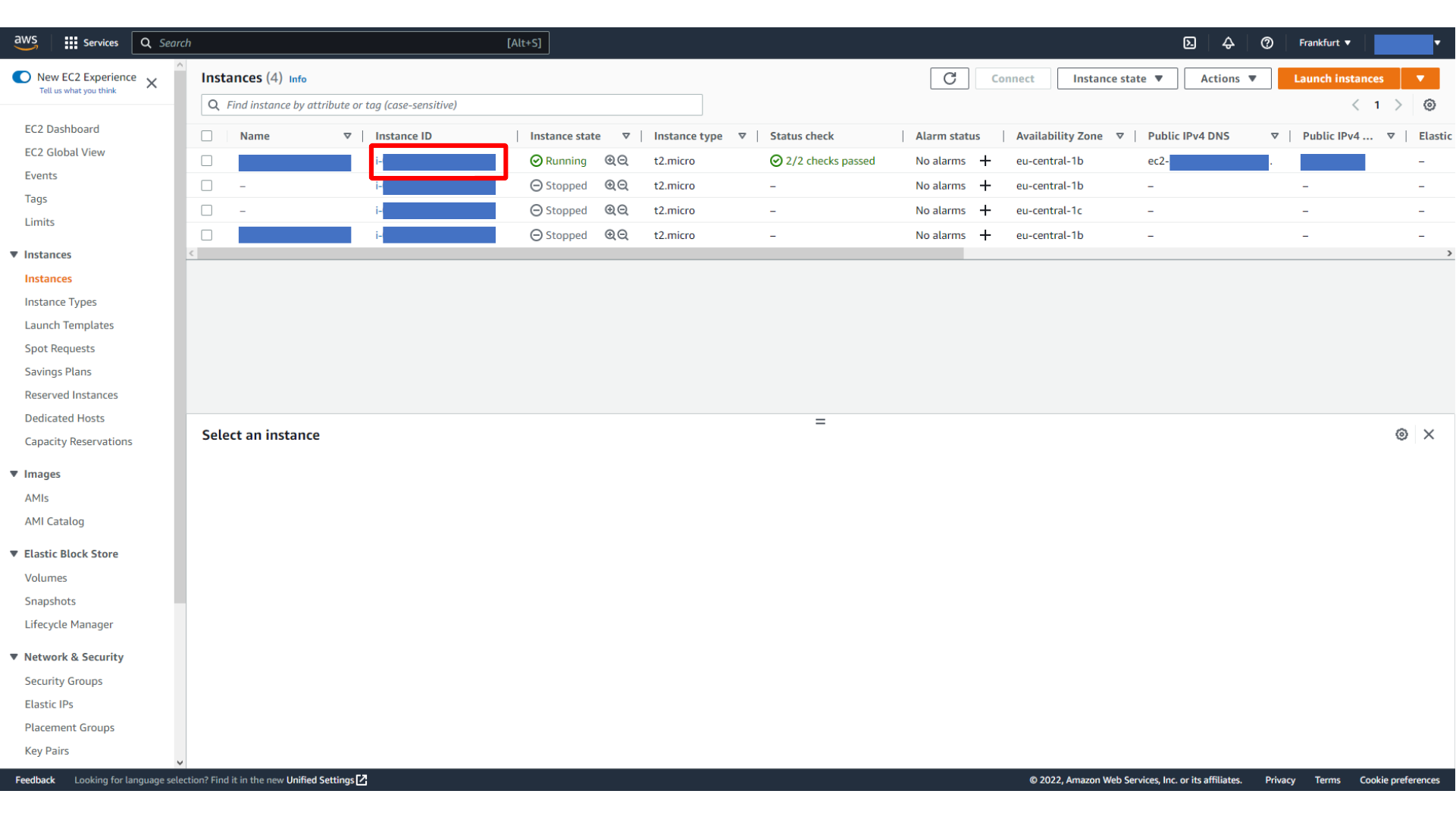Open the Feedback link in footer
The image size is (1456, 819).
point(36,780)
